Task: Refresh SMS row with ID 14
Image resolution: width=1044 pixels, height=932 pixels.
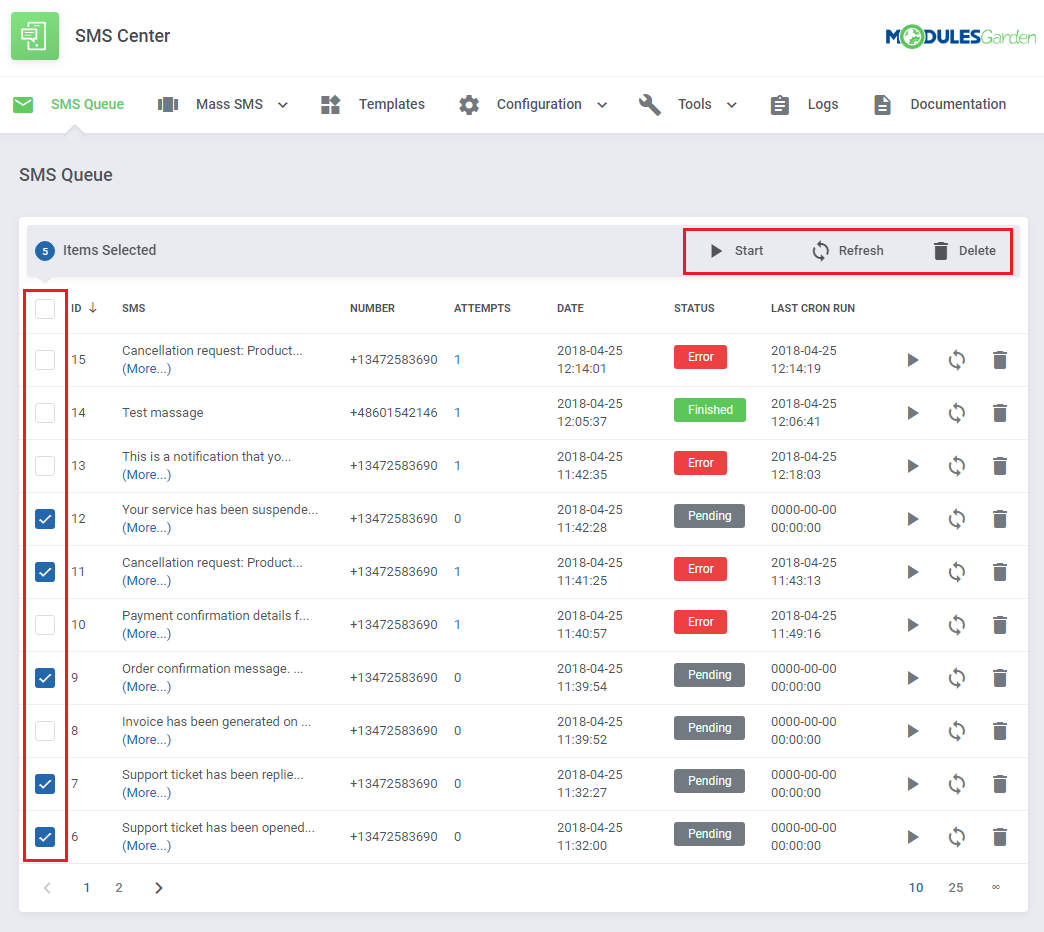Action: tap(957, 413)
